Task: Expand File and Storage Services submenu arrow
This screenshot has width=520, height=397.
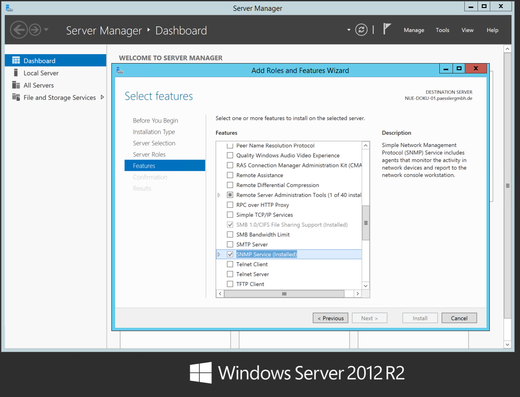Action: (x=102, y=97)
